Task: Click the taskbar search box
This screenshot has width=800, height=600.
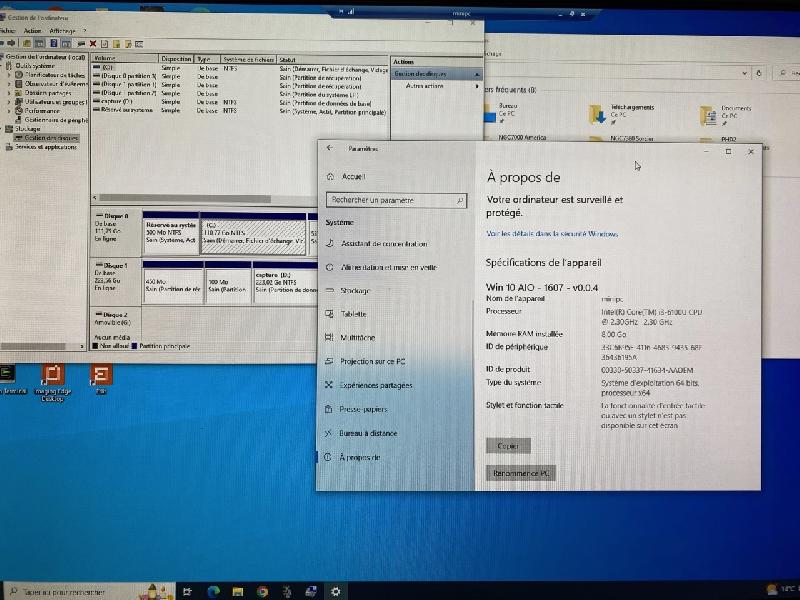Action: [88, 592]
